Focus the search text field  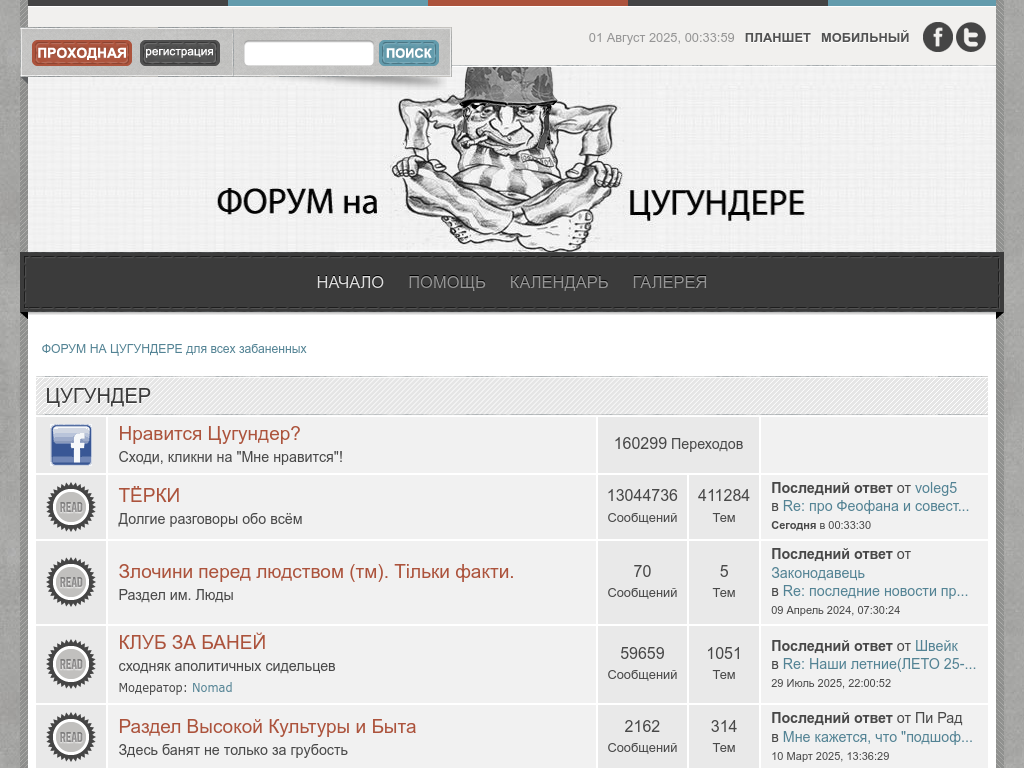[x=309, y=53]
